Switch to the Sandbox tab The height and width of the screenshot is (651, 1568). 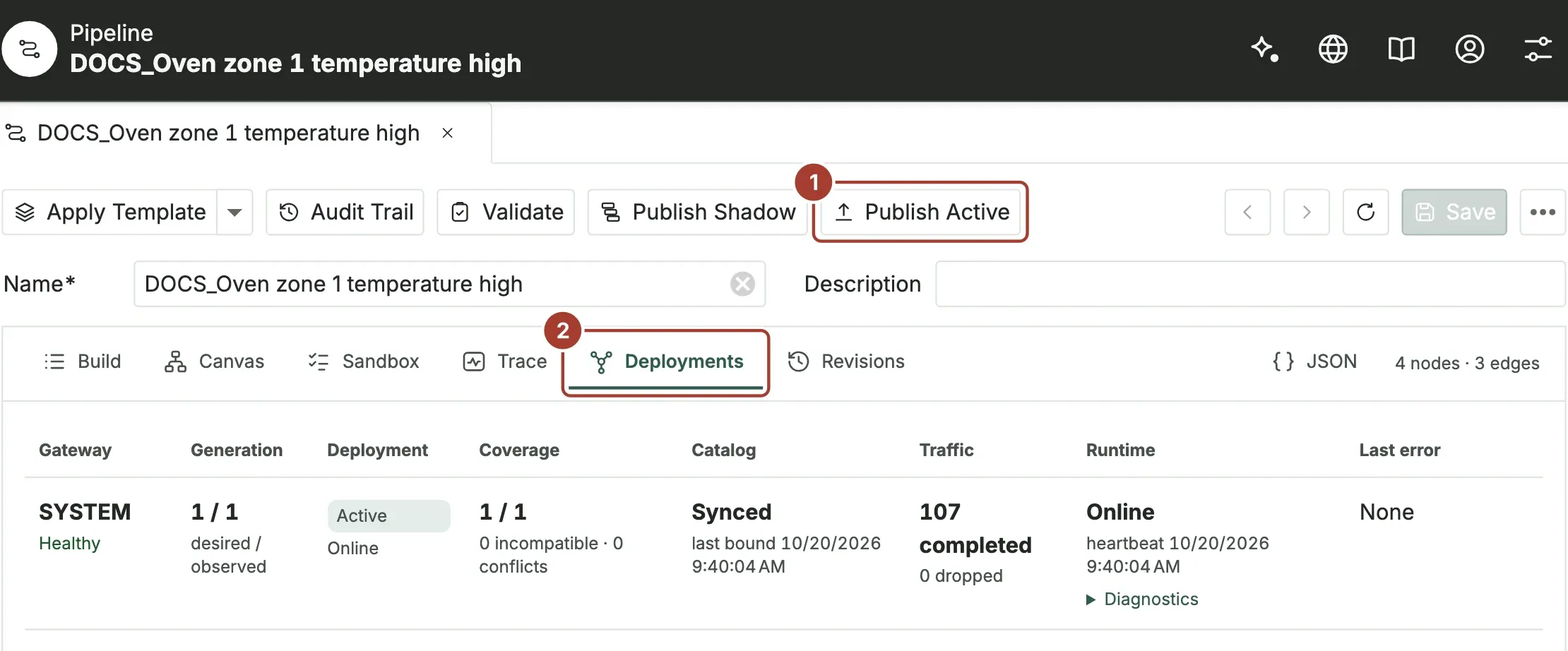[364, 362]
